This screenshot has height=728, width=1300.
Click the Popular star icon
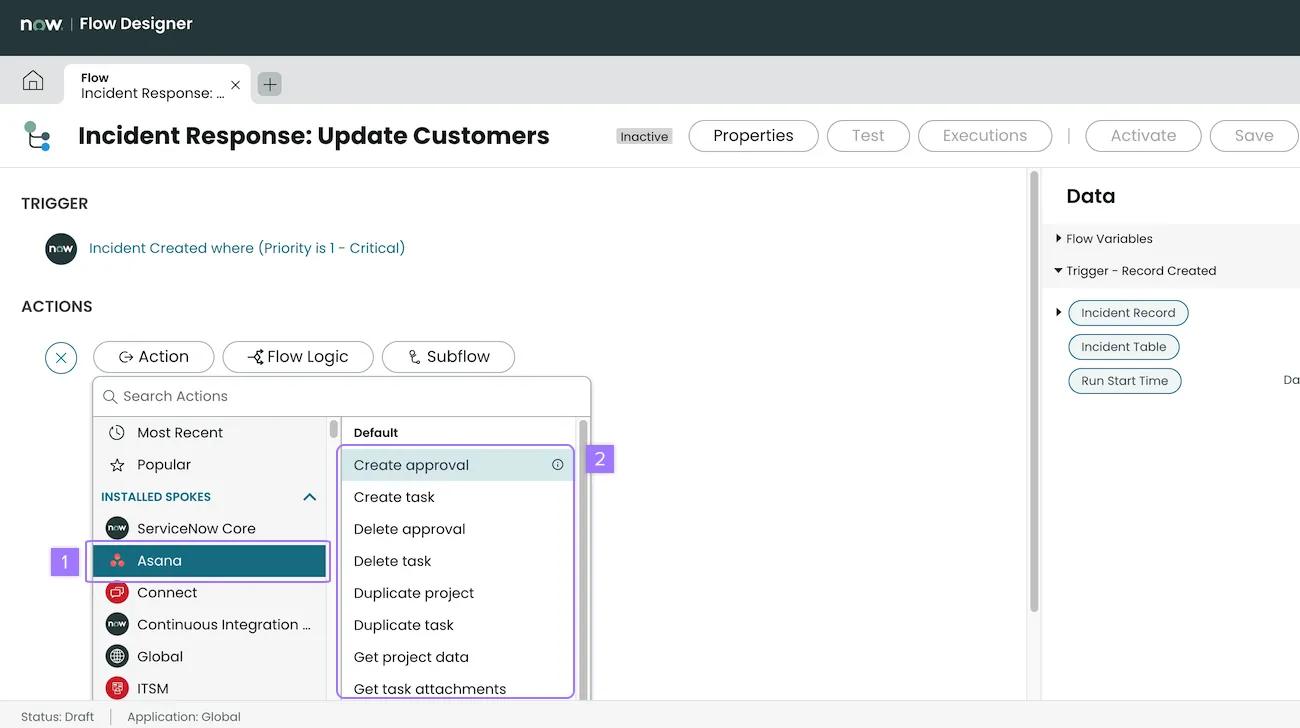(116, 464)
